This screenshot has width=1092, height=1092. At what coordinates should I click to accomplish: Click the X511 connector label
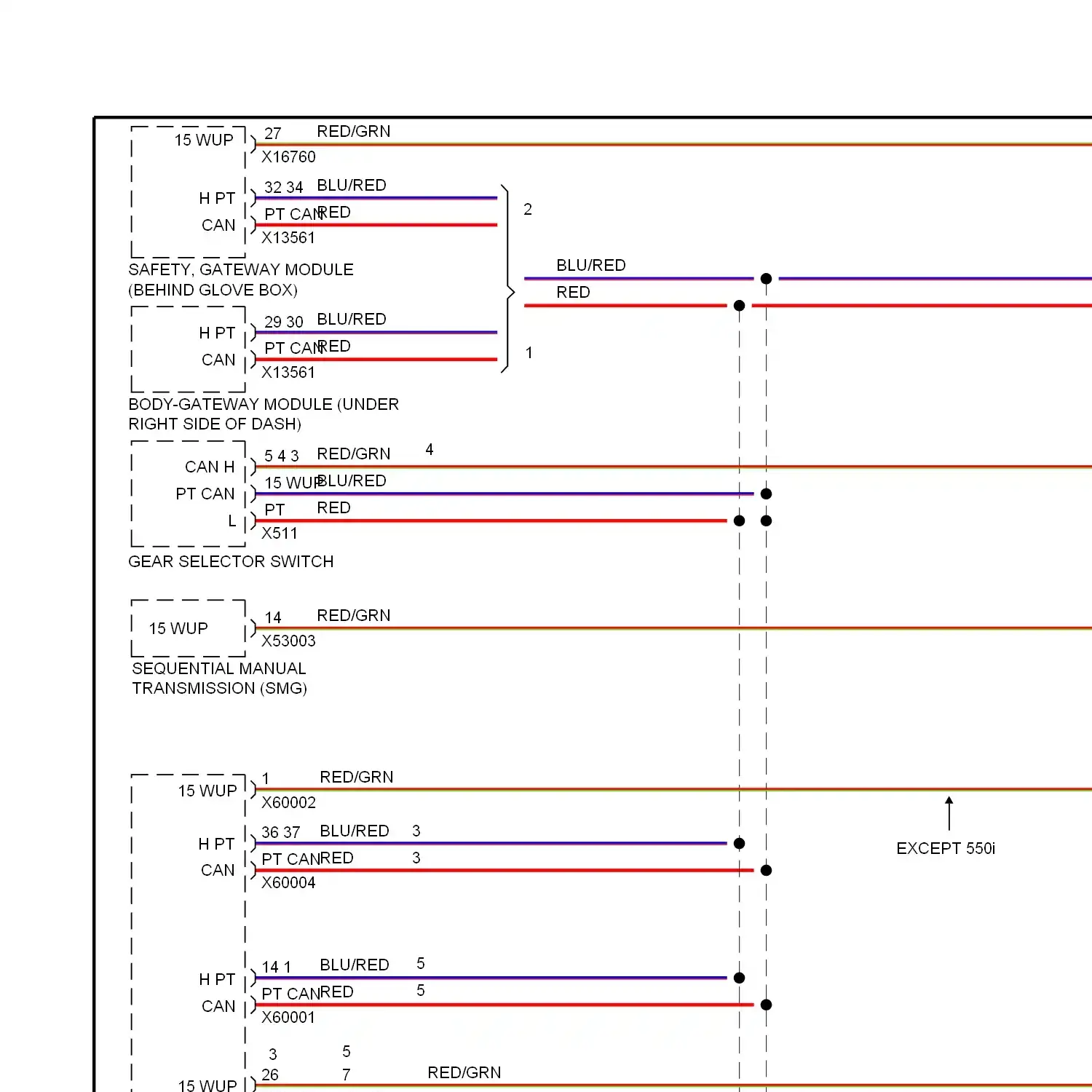280,533
